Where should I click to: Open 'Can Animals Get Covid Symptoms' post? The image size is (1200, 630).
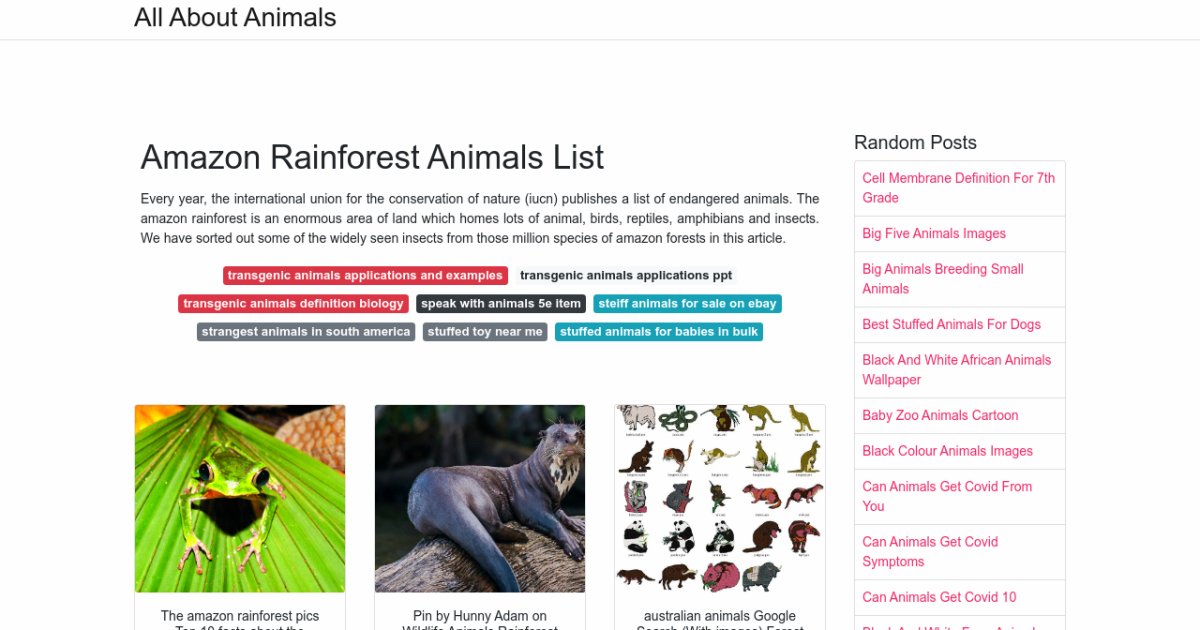pos(930,552)
